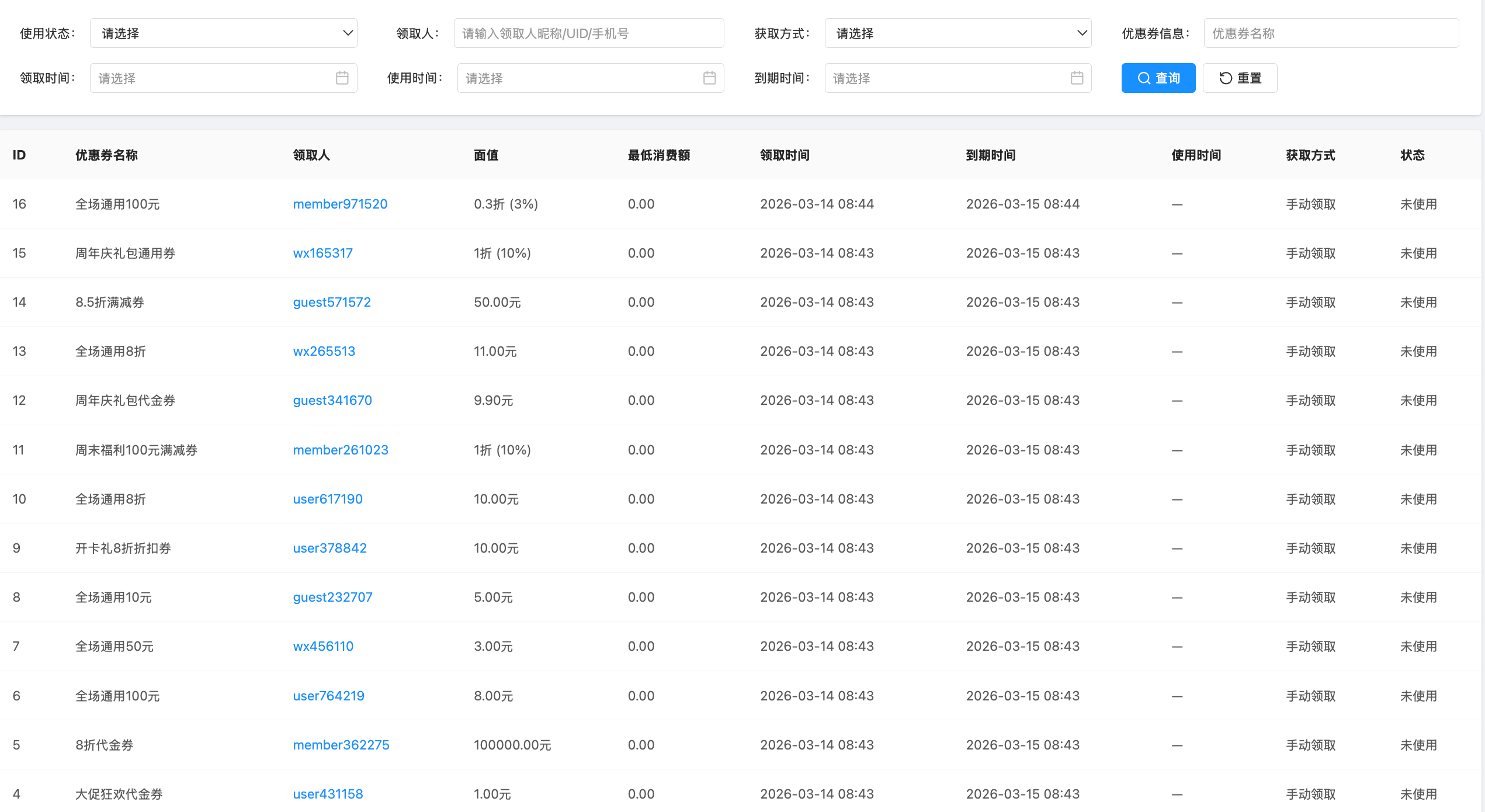Viewport: 1485px width, 812px height.
Task: Click the blue 查询 button
Action: click(x=1158, y=78)
